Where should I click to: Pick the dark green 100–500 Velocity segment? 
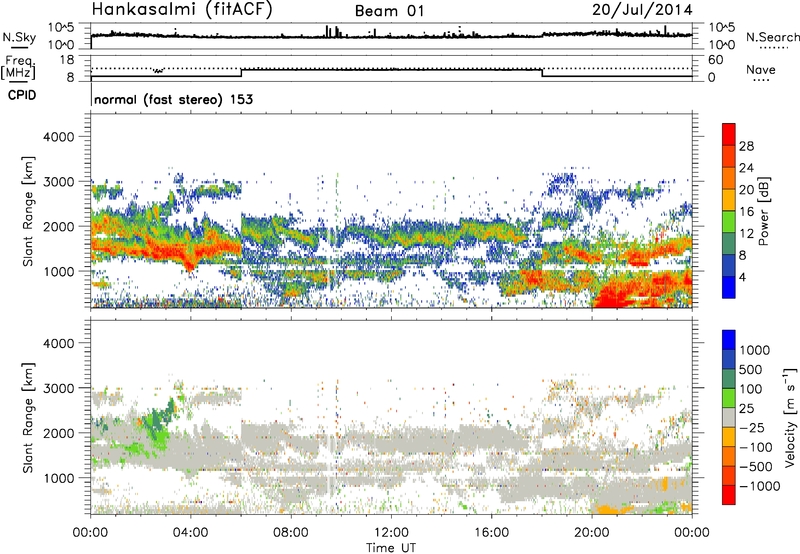pos(729,379)
